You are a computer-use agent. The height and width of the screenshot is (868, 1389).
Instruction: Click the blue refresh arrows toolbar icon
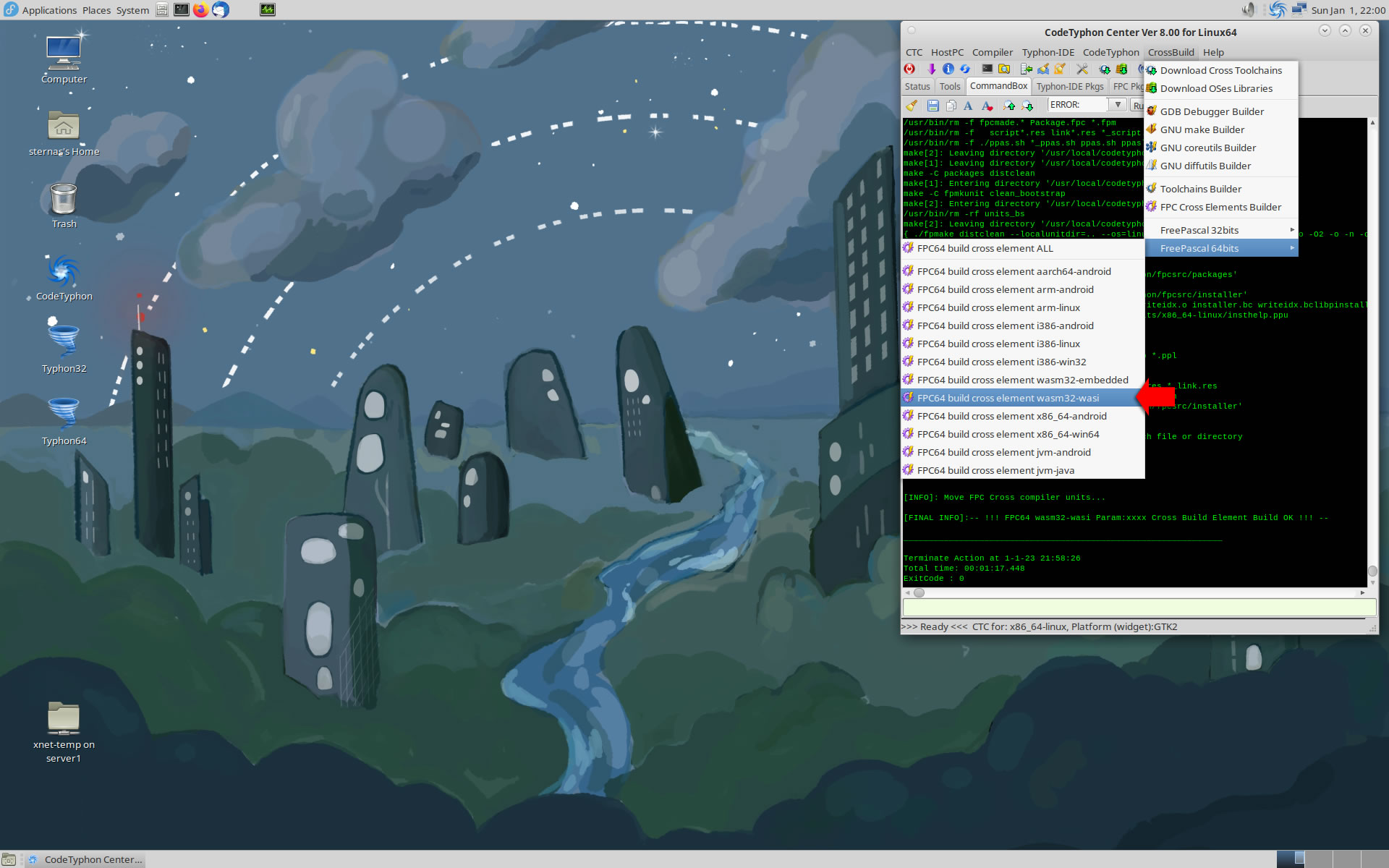pos(965,69)
